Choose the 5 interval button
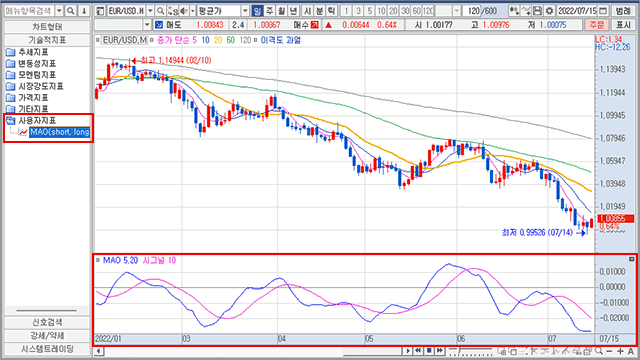Image resolution: width=640 pixels, height=360 pixels. [370, 11]
